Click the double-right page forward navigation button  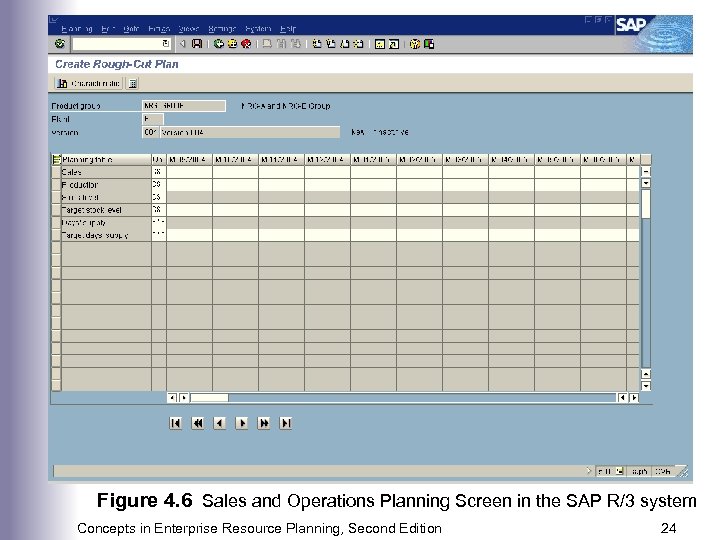(x=264, y=423)
